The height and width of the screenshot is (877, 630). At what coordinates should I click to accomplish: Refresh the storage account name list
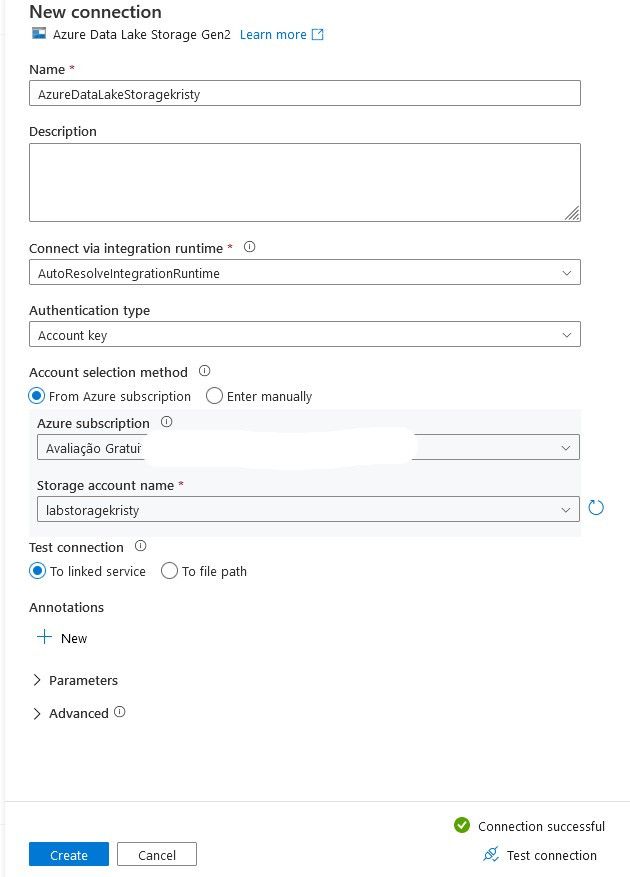[x=596, y=508]
